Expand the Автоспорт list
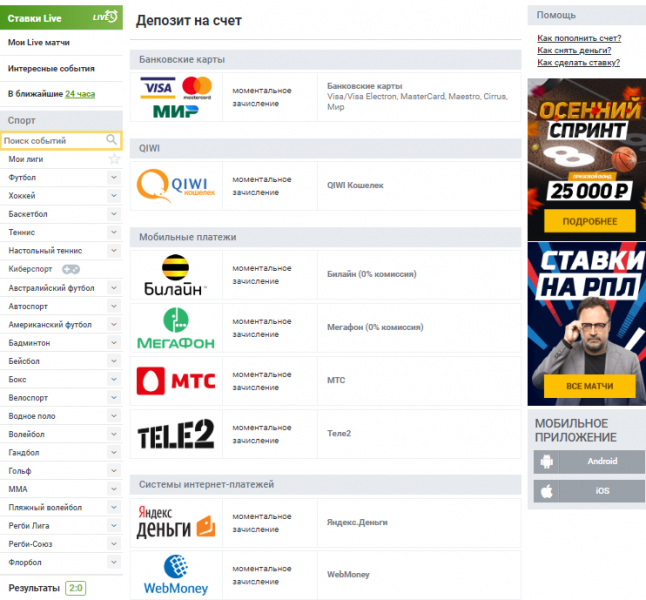The height and width of the screenshot is (600, 646). pyautogui.click(x=114, y=306)
